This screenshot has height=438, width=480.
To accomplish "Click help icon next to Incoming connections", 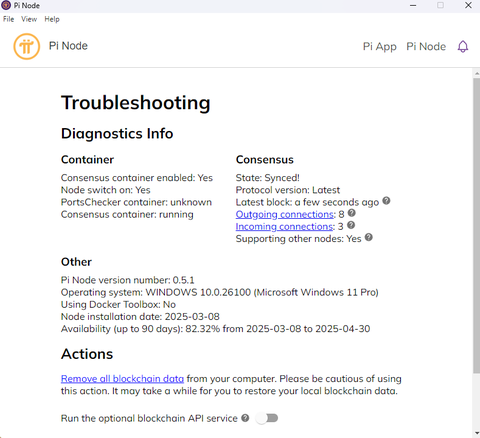I will click(x=351, y=225).
